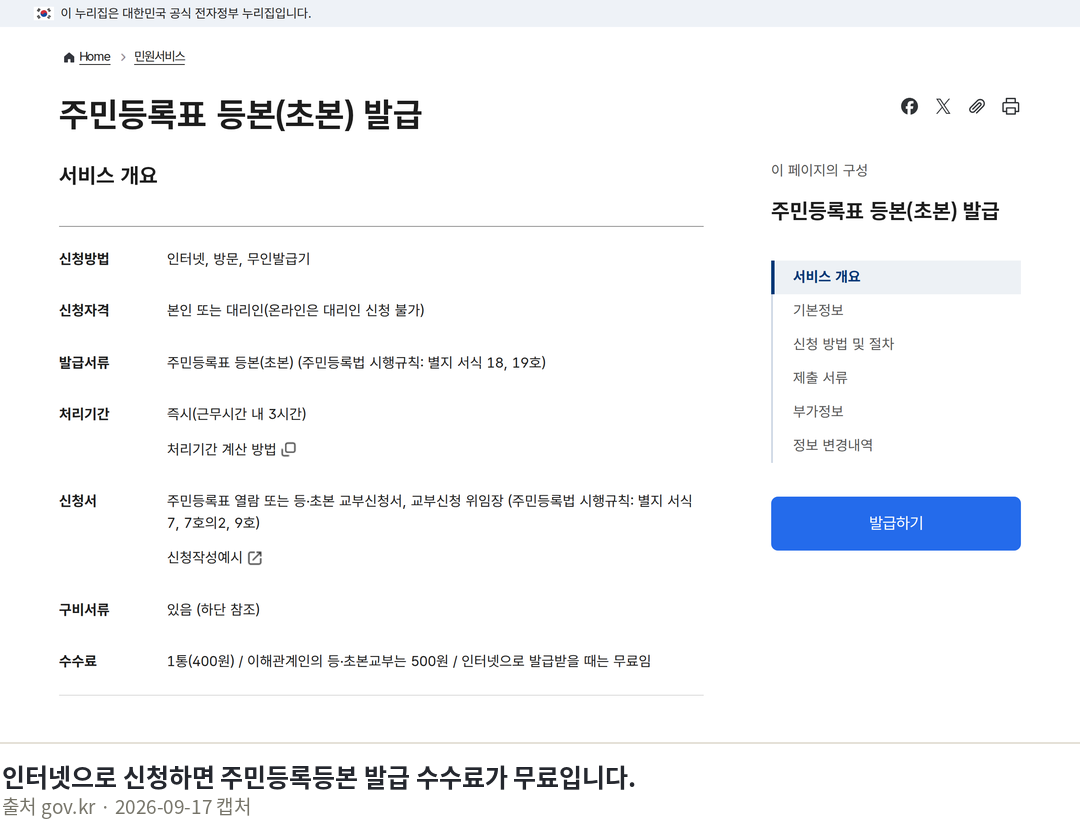Open 민원서비스 breadcrumb link
1080x829 pixels.
click(x=159, y=56)
